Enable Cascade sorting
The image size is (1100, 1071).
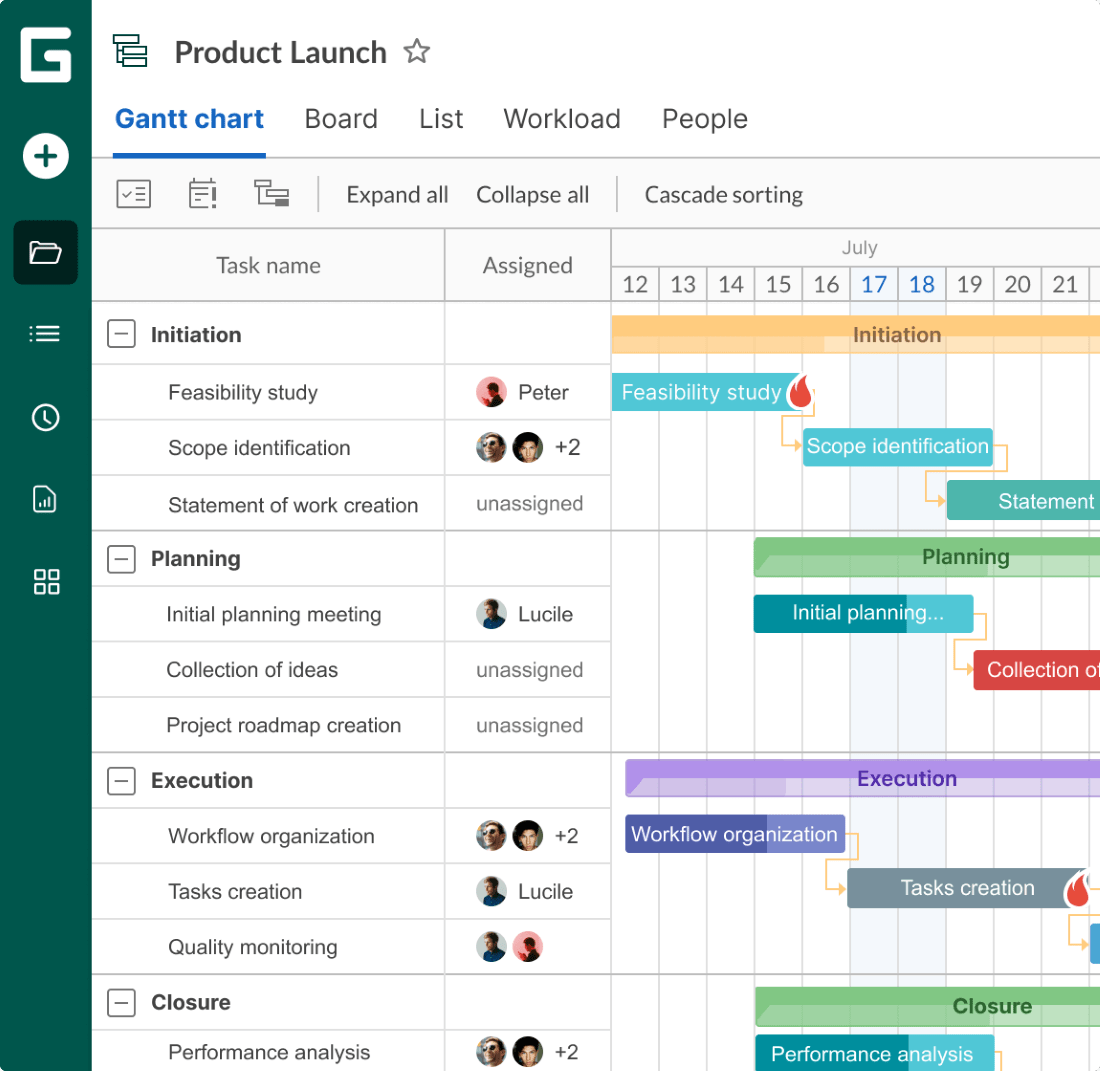(x=724, y=194)
